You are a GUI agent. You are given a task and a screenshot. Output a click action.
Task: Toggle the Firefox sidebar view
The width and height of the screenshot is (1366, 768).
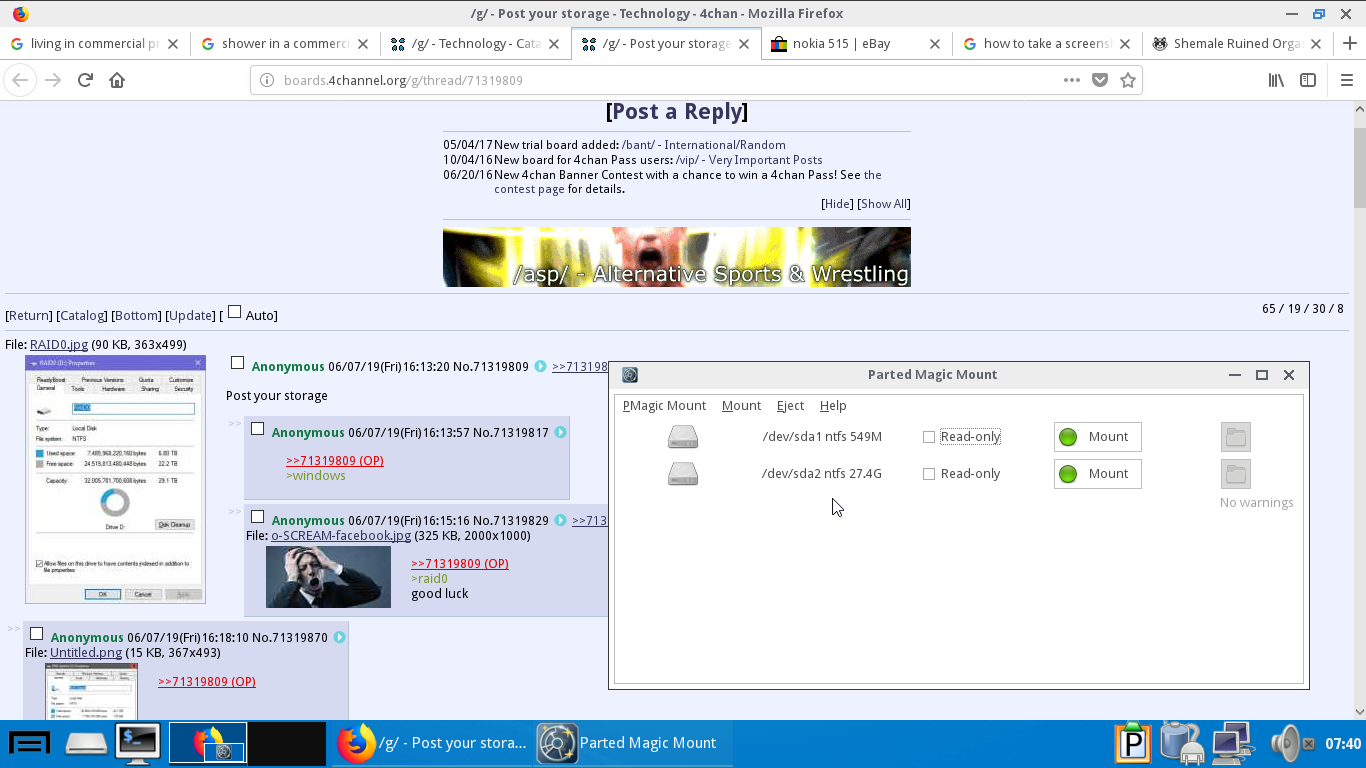1308,80
